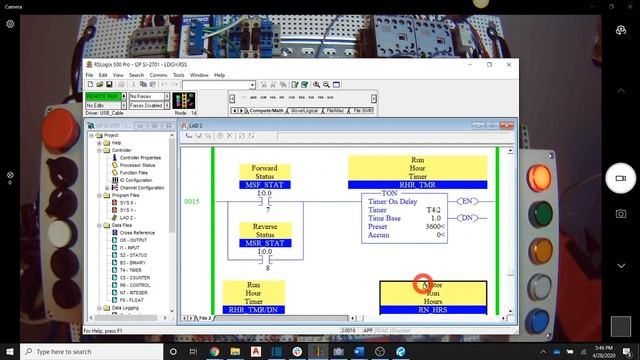
Task: Open the Forces Disabled dropdown
Action: coord(167,105)
